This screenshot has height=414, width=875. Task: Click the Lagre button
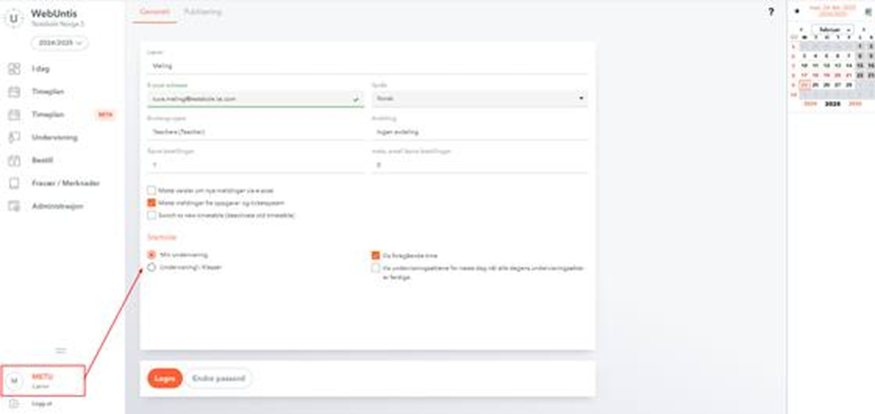(164, 379)
